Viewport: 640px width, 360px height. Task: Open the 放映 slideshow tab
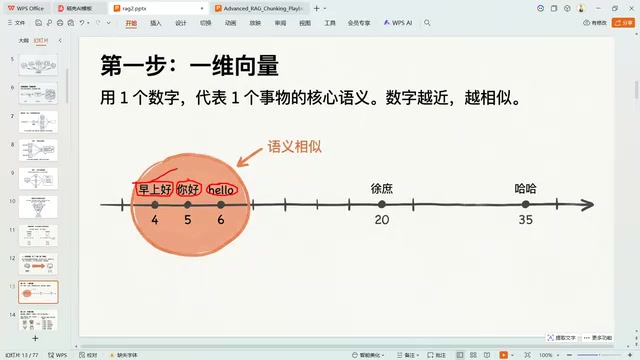[255, 23]
